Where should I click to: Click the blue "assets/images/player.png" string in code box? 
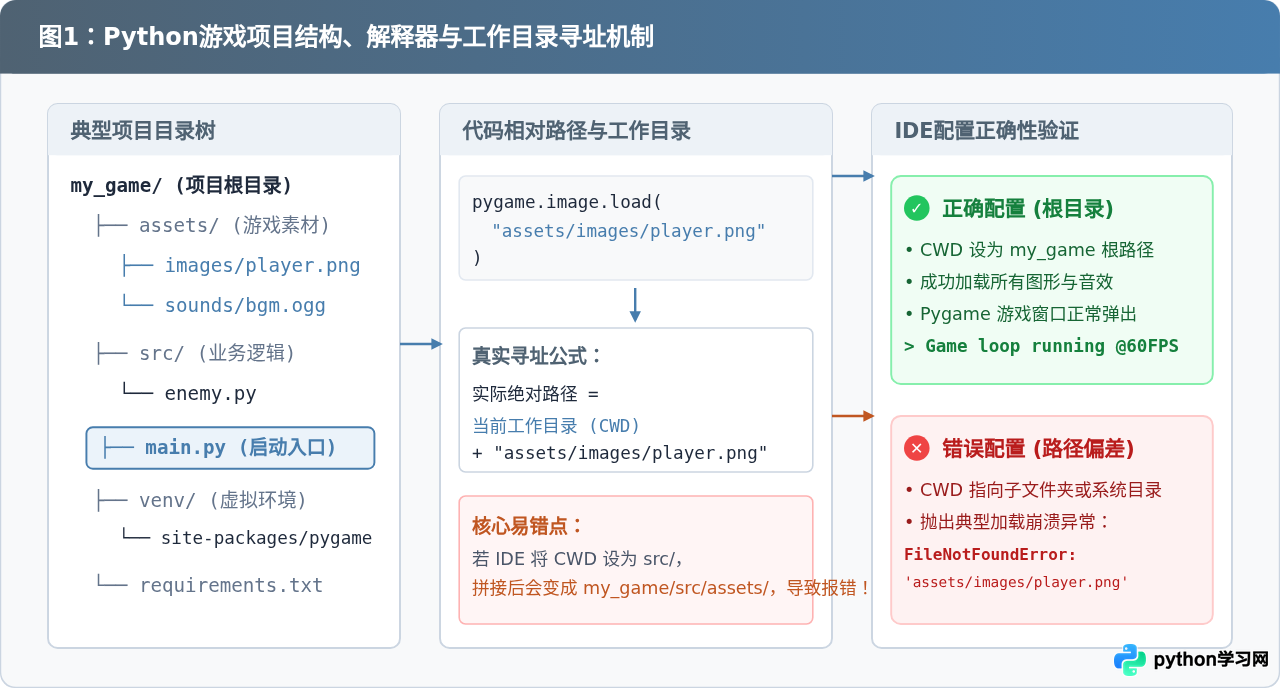[628, 231]
